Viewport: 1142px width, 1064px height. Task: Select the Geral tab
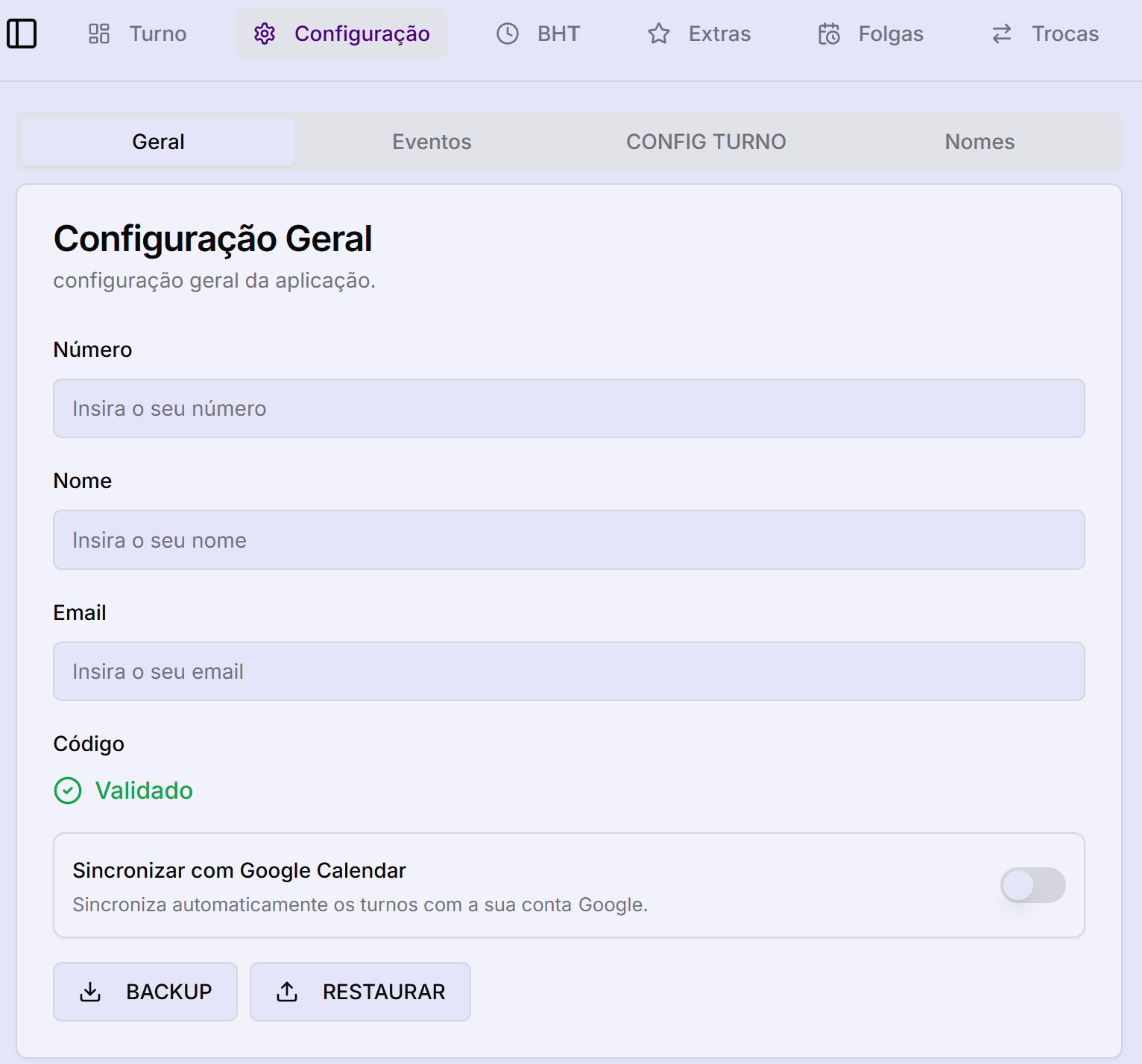coord(158,142)
